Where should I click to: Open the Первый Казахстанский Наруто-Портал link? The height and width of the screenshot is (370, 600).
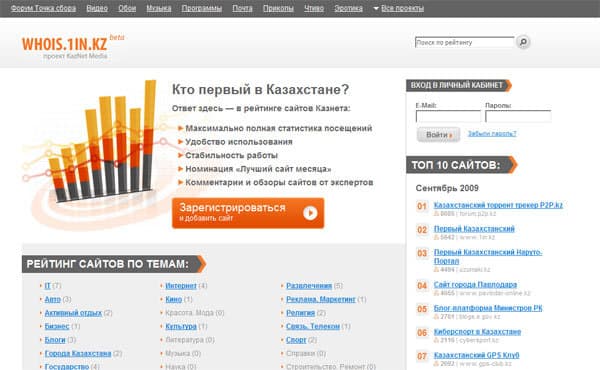[488, 256]
